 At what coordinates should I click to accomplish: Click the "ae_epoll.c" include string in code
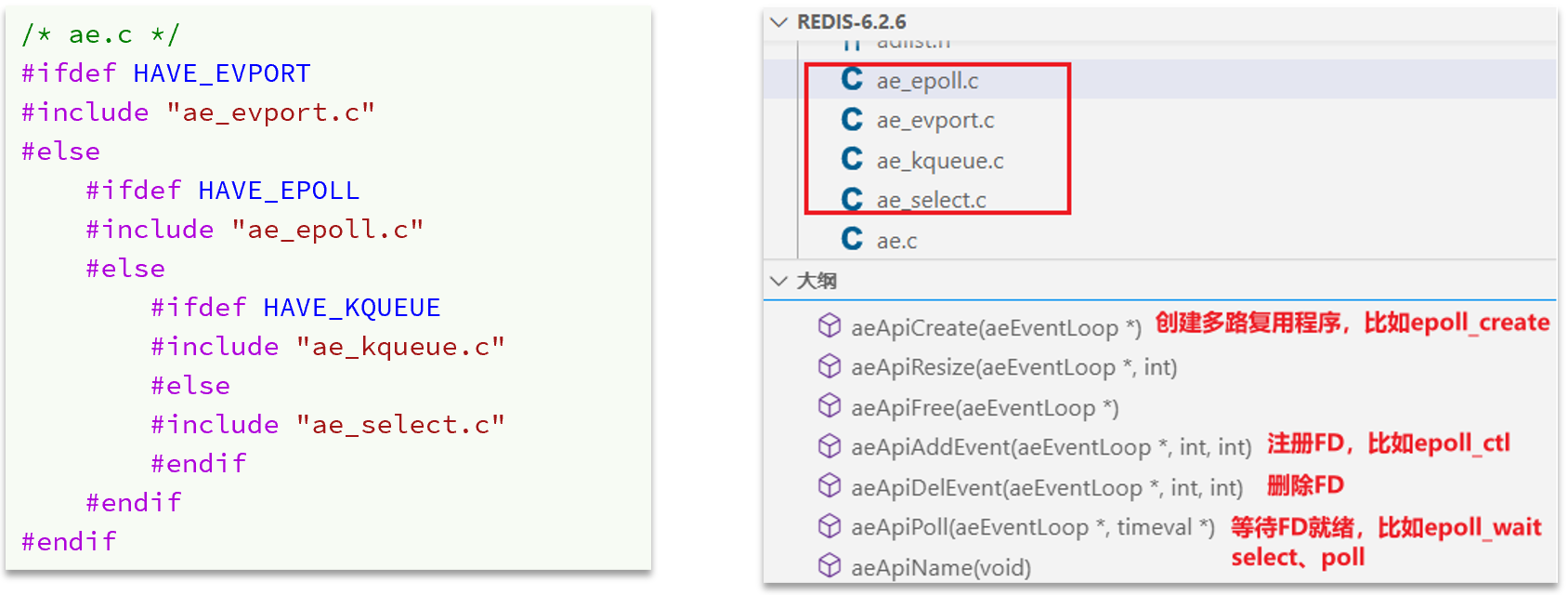[328, 230]
